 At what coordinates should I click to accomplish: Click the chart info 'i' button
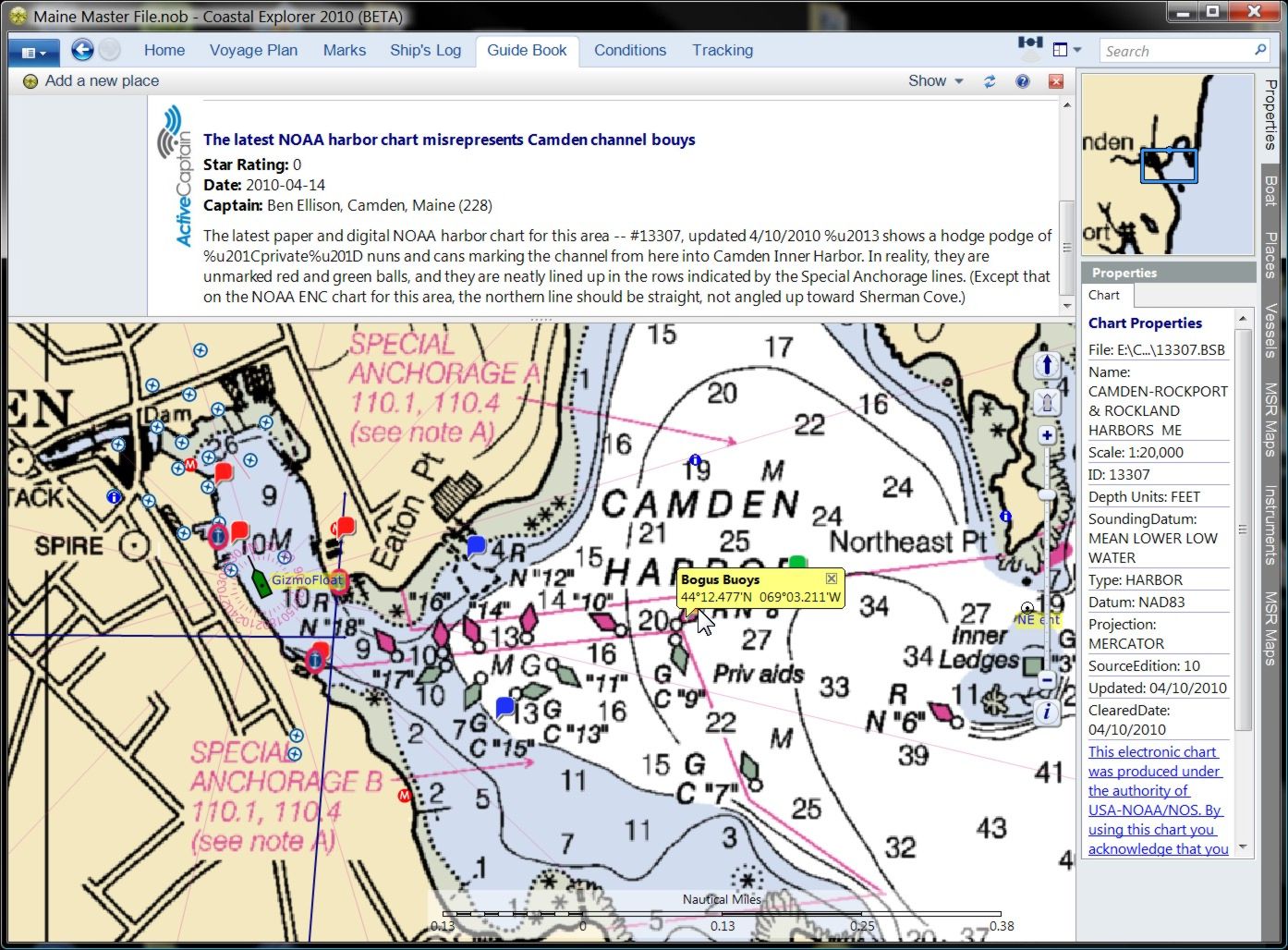[x=1047, y=712]
